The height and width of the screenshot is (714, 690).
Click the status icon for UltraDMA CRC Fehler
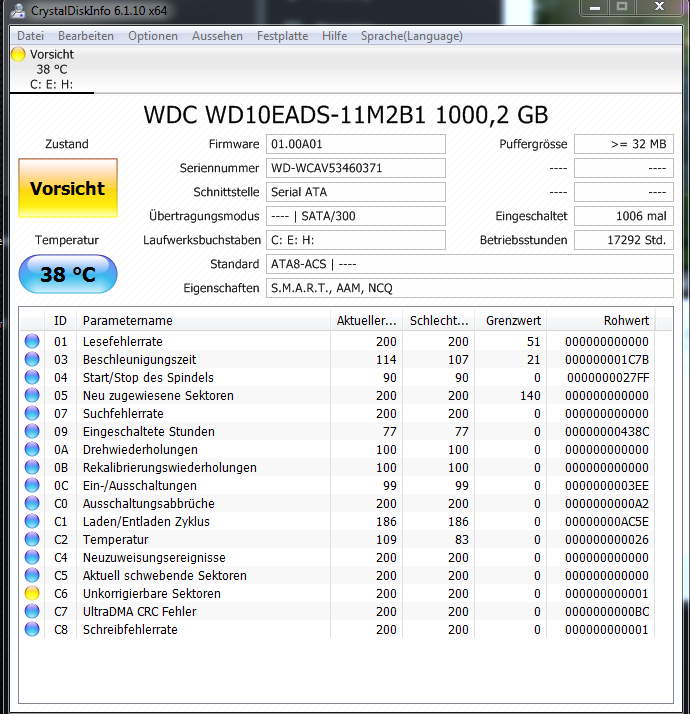[32, 611]
